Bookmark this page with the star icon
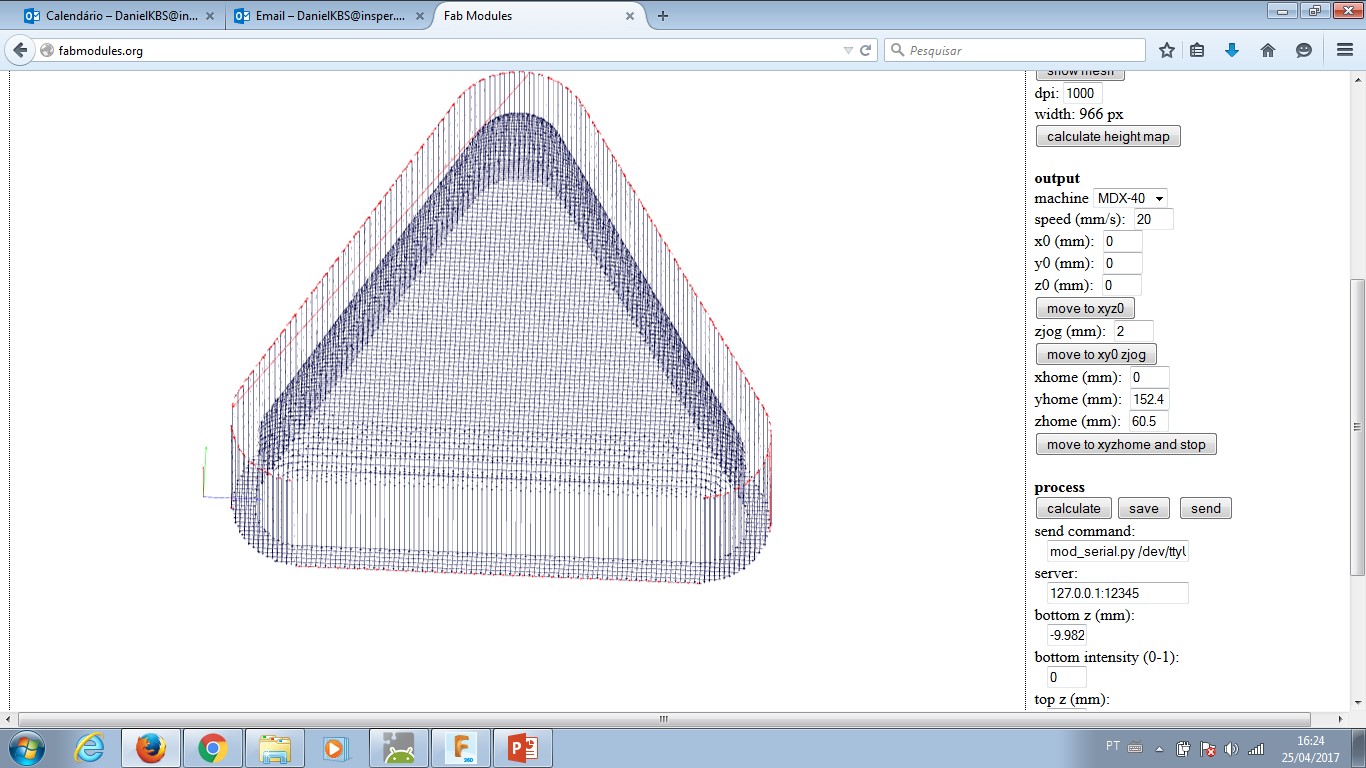Image resolution: width=1366 pixels, height=768 pixels. click(x=1166, y=50)
